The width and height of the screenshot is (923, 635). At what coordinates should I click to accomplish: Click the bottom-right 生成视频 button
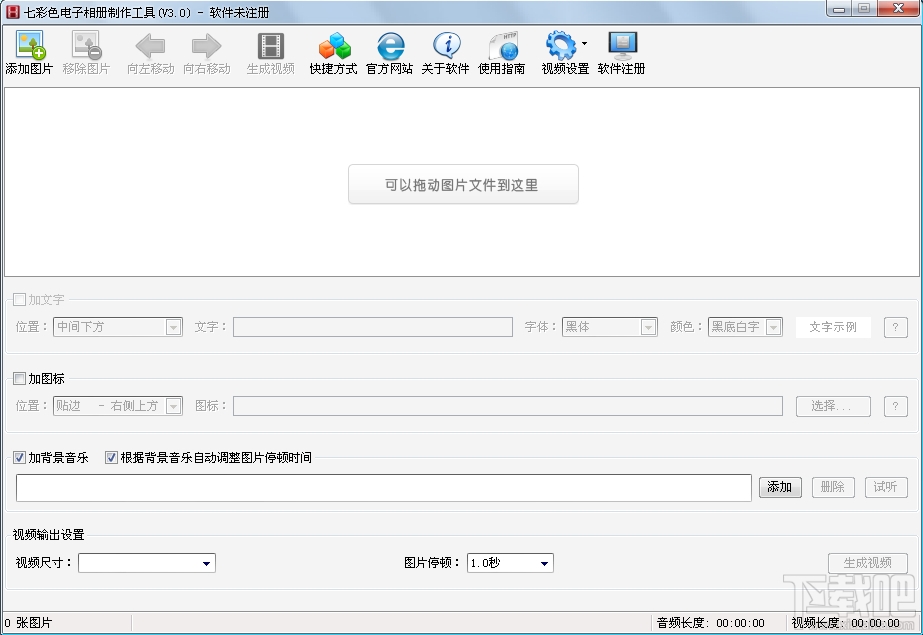point(868,563)
